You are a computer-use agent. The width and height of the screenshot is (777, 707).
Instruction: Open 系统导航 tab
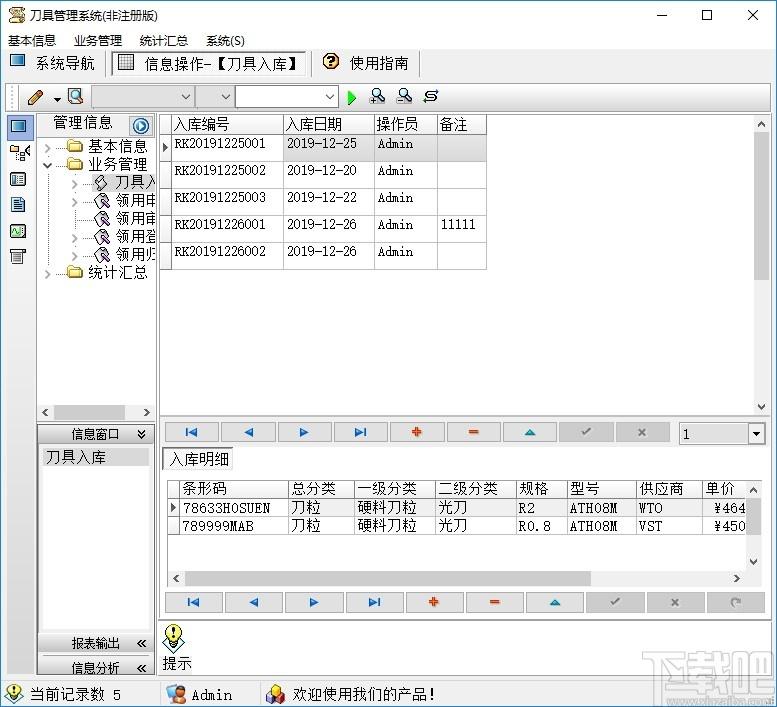point(53,63)
